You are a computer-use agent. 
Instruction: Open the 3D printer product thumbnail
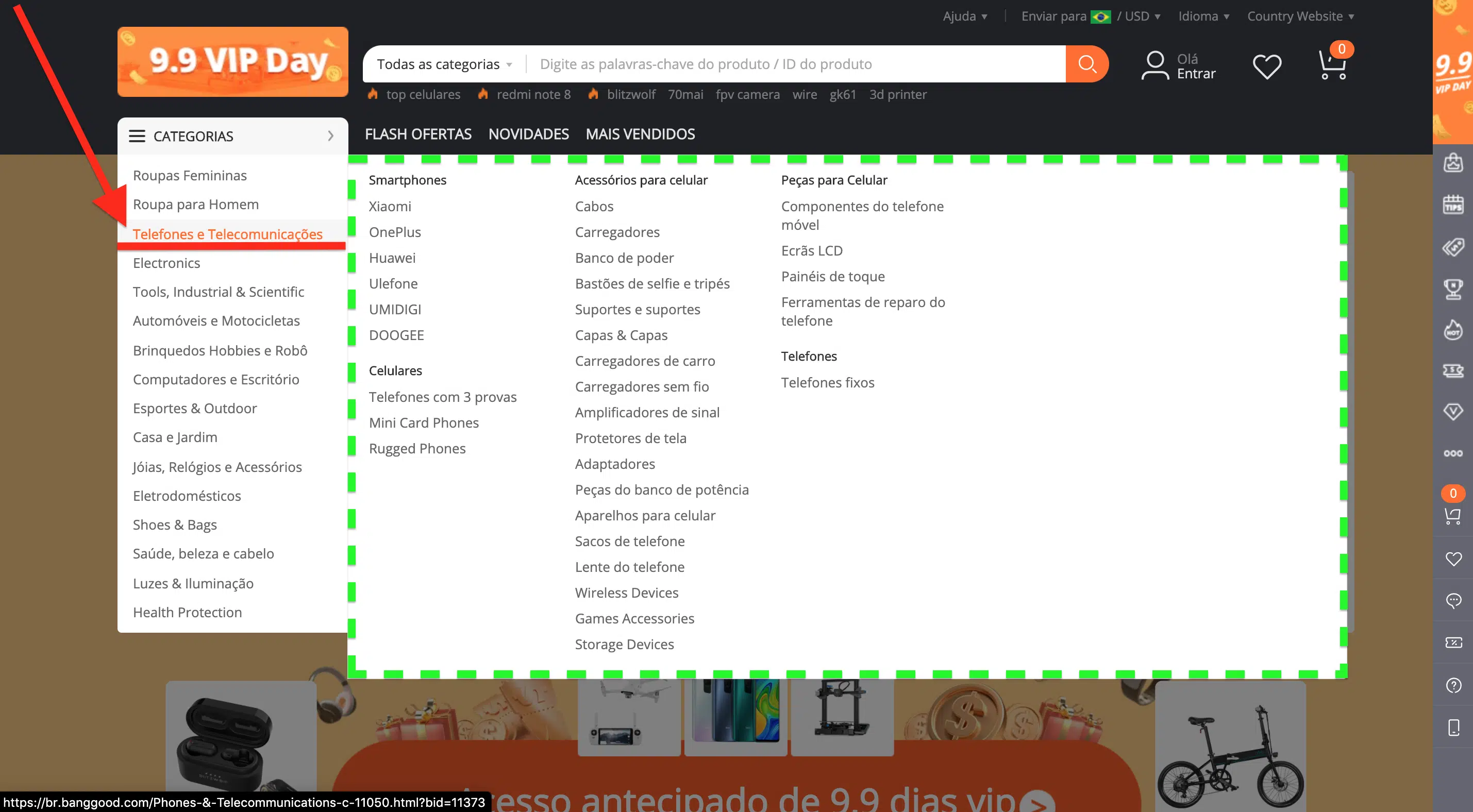pyautogui.click(x=842, y=717)
